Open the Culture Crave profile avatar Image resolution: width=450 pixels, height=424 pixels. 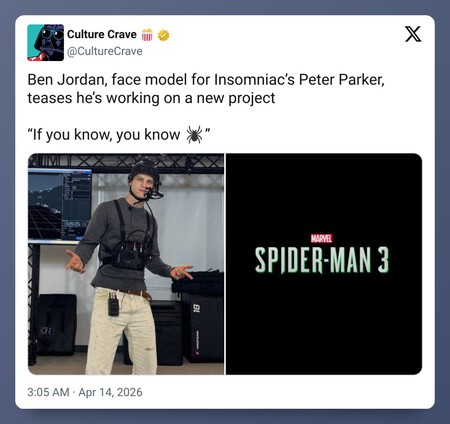tap(45, 42)
